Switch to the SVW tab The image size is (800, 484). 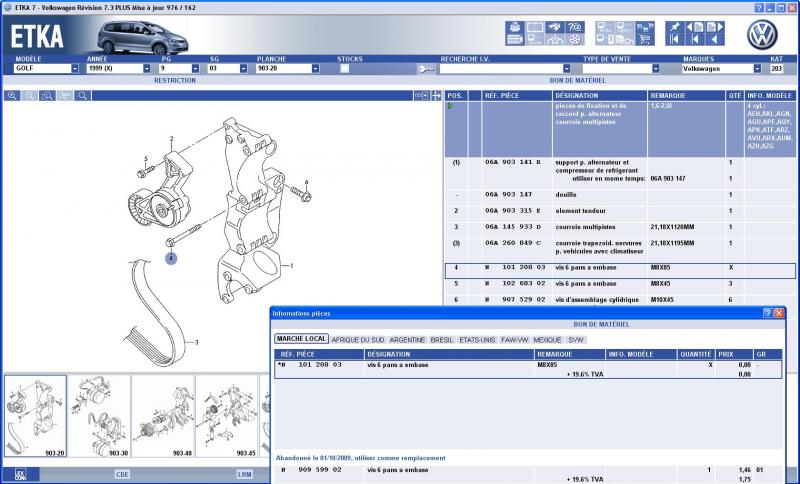point(576,340)
